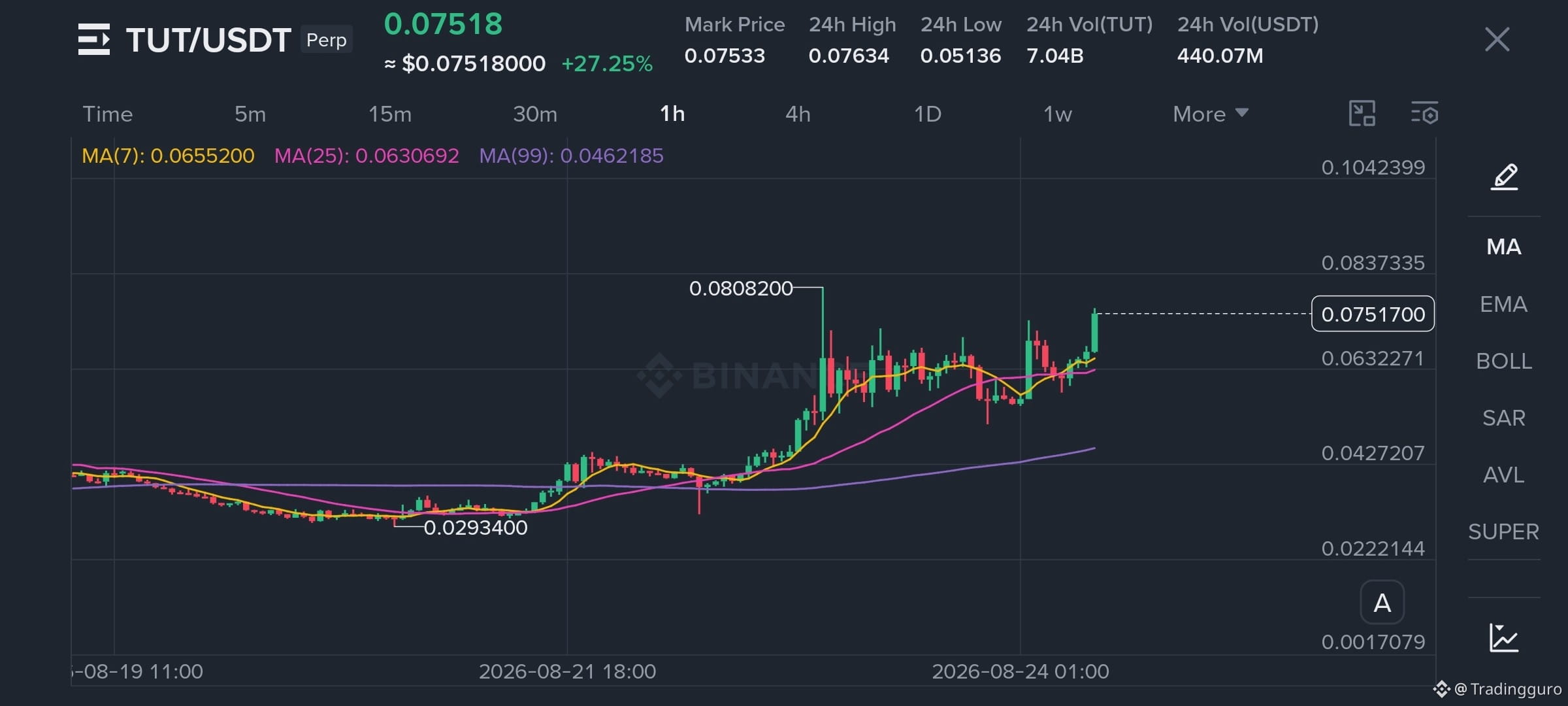Enable the MA indicator

1504,246
